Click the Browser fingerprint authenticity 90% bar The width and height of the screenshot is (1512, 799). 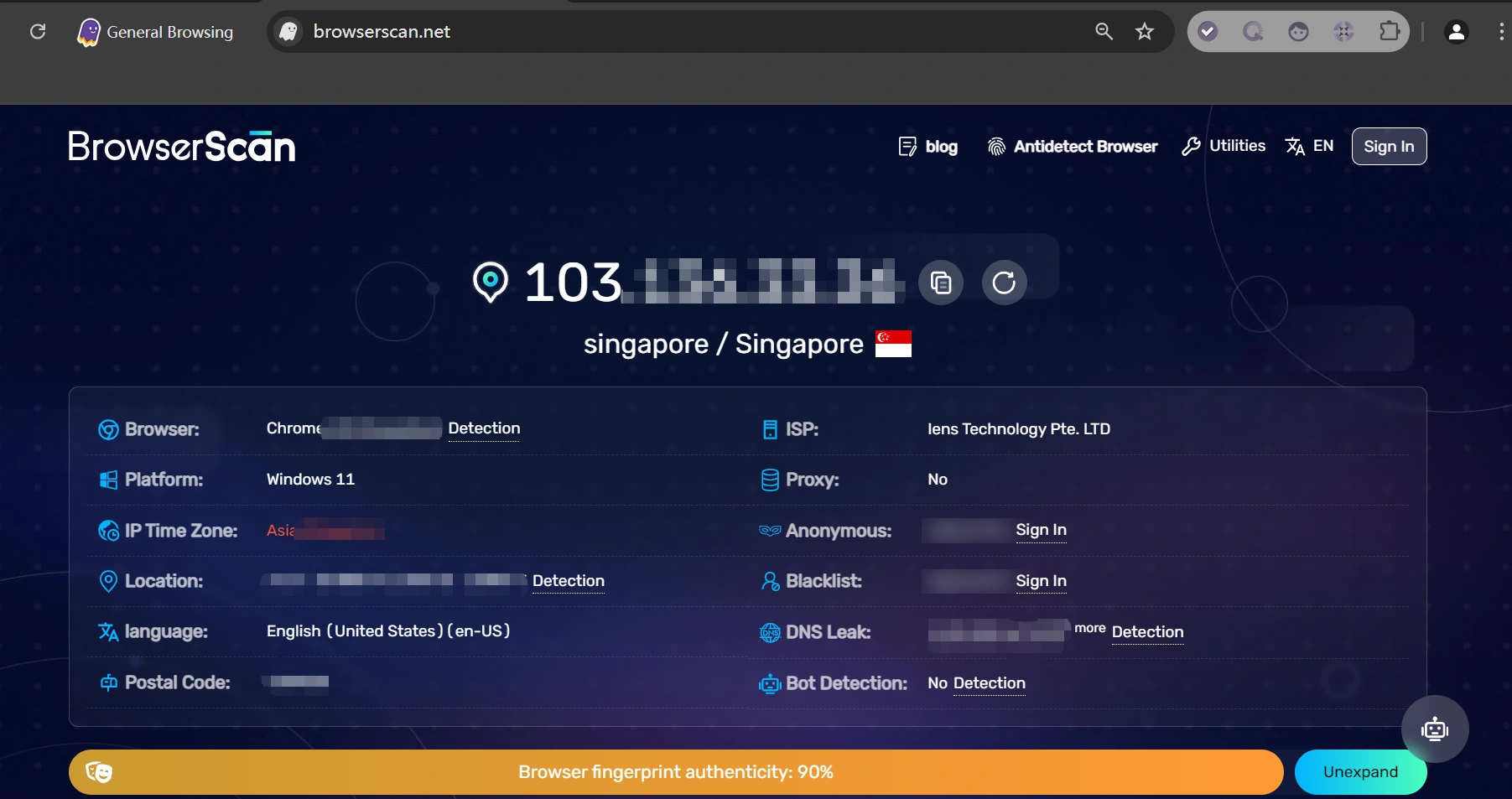(676, 772)
